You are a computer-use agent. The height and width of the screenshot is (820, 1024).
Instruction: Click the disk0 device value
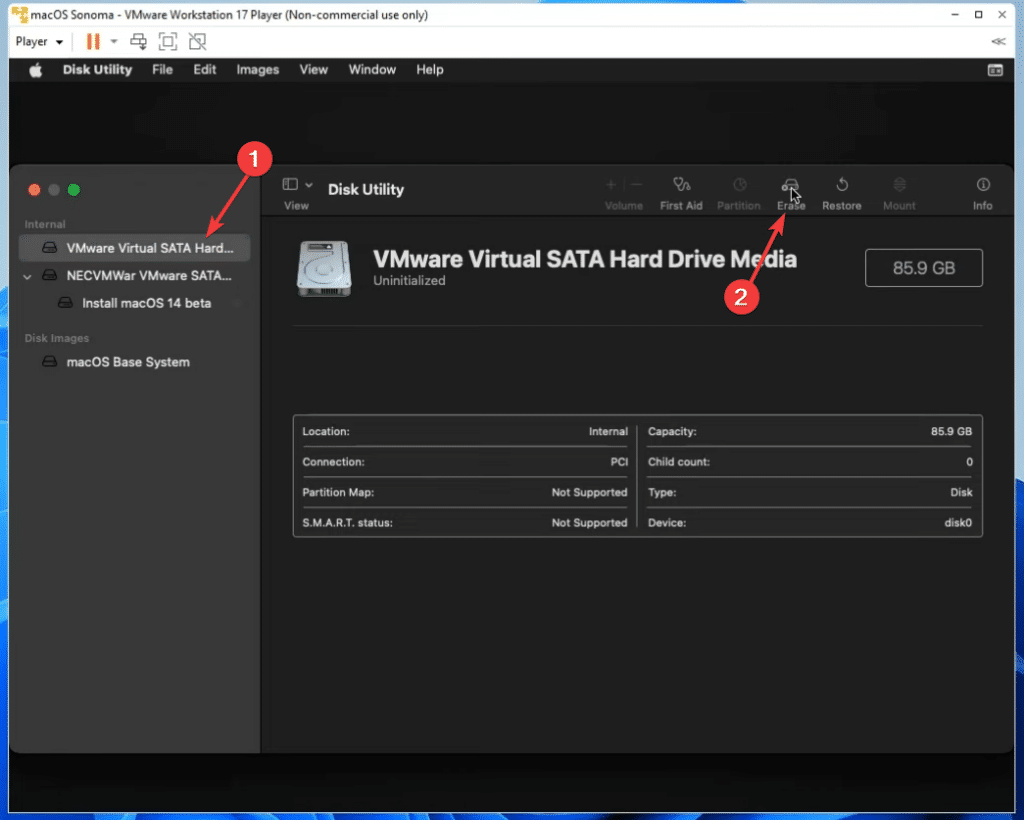[958, 523]
